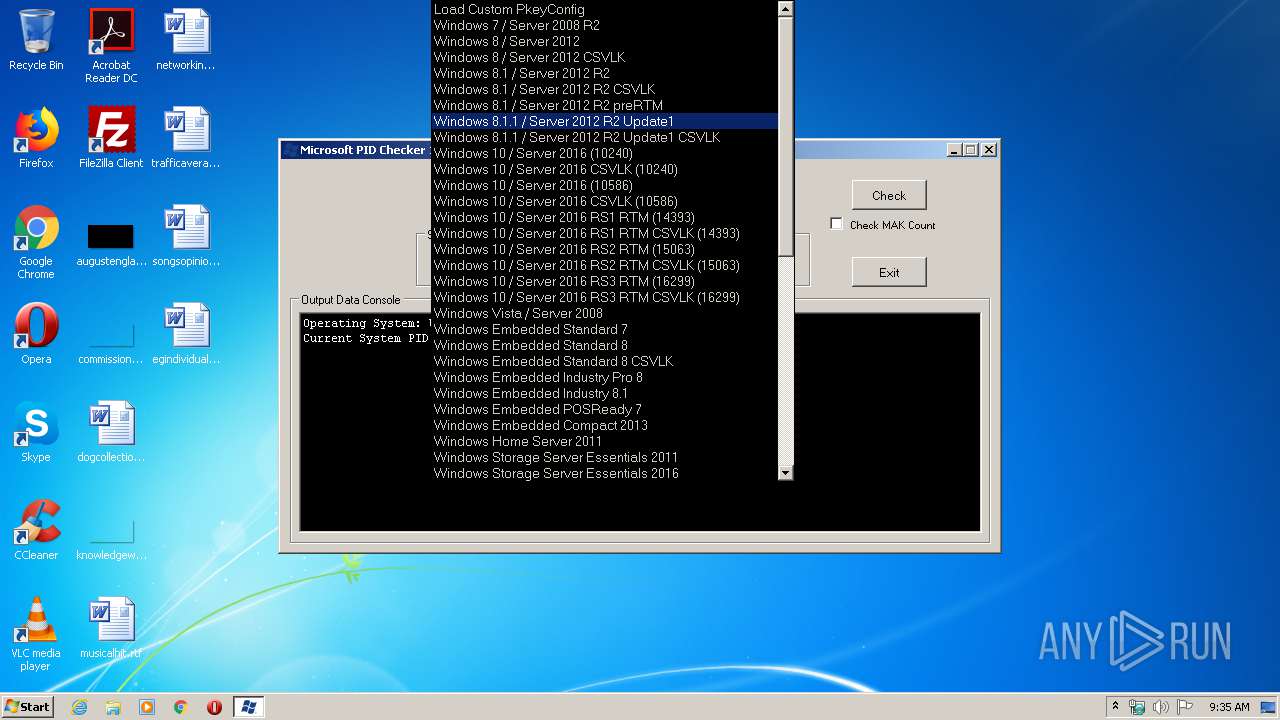This screenshot has width=1280, height=720.
Task: Click the taskbar clock showing 9:35 AM
Action: [x=1229, y=707]
